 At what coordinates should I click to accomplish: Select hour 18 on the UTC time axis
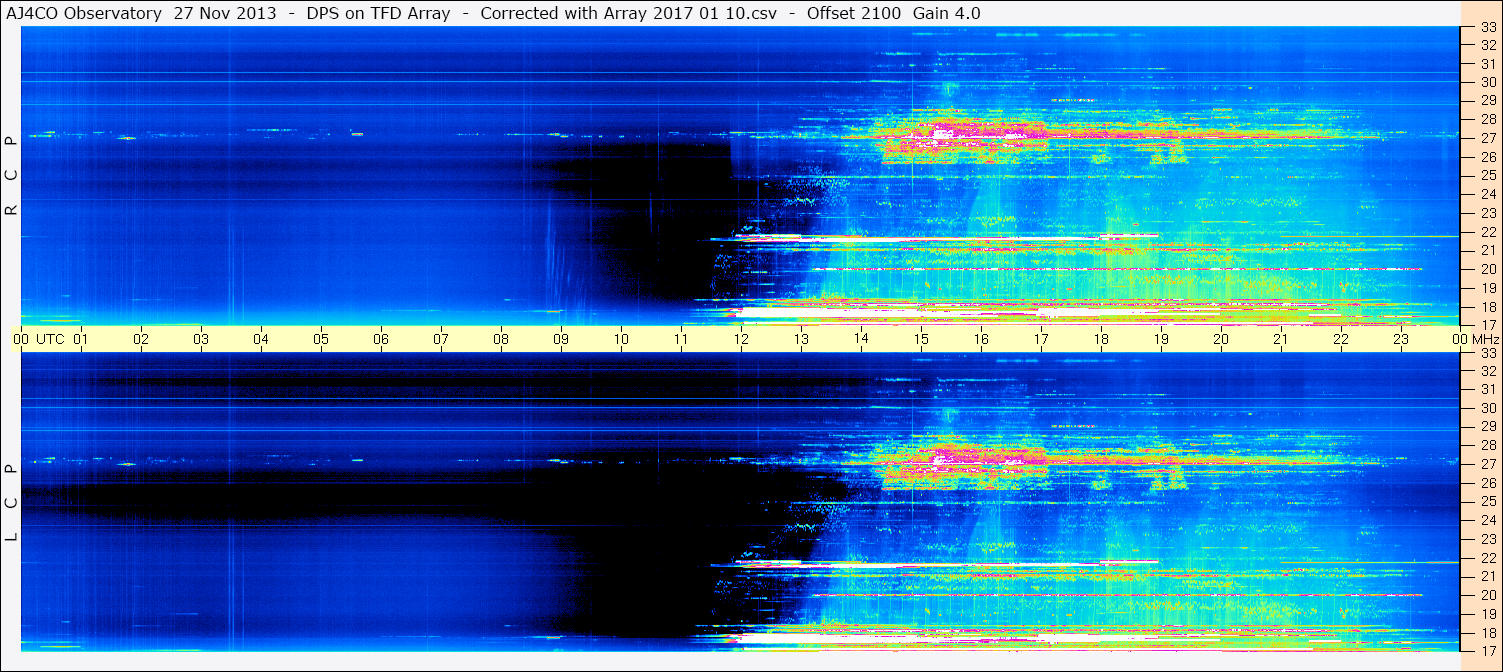(x=1101, y=339)
